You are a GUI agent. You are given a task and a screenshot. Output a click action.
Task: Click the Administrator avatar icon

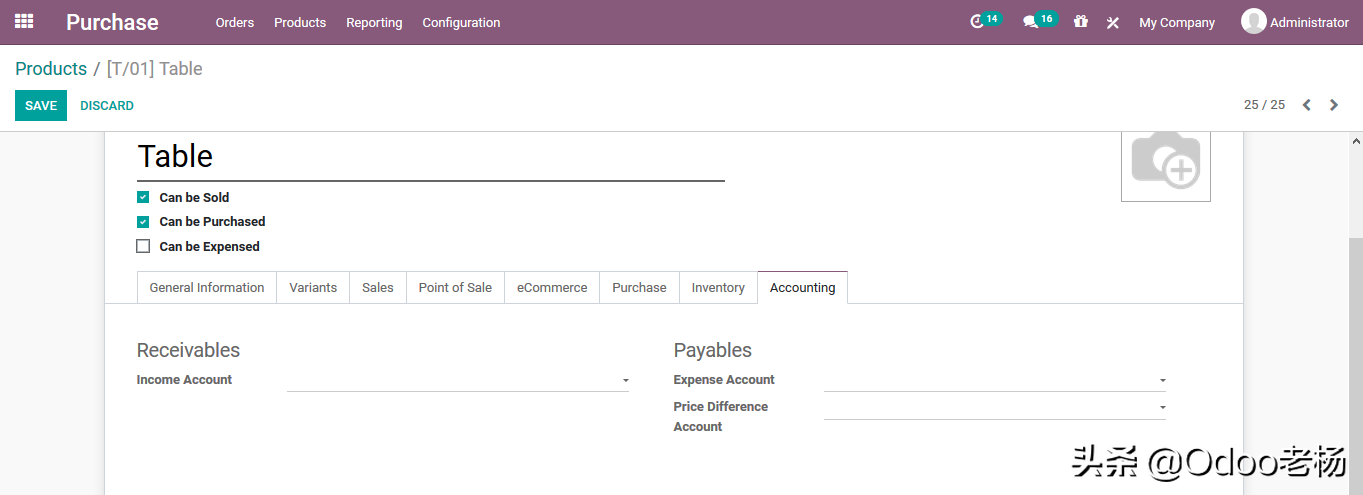(x=1253, y=21)
